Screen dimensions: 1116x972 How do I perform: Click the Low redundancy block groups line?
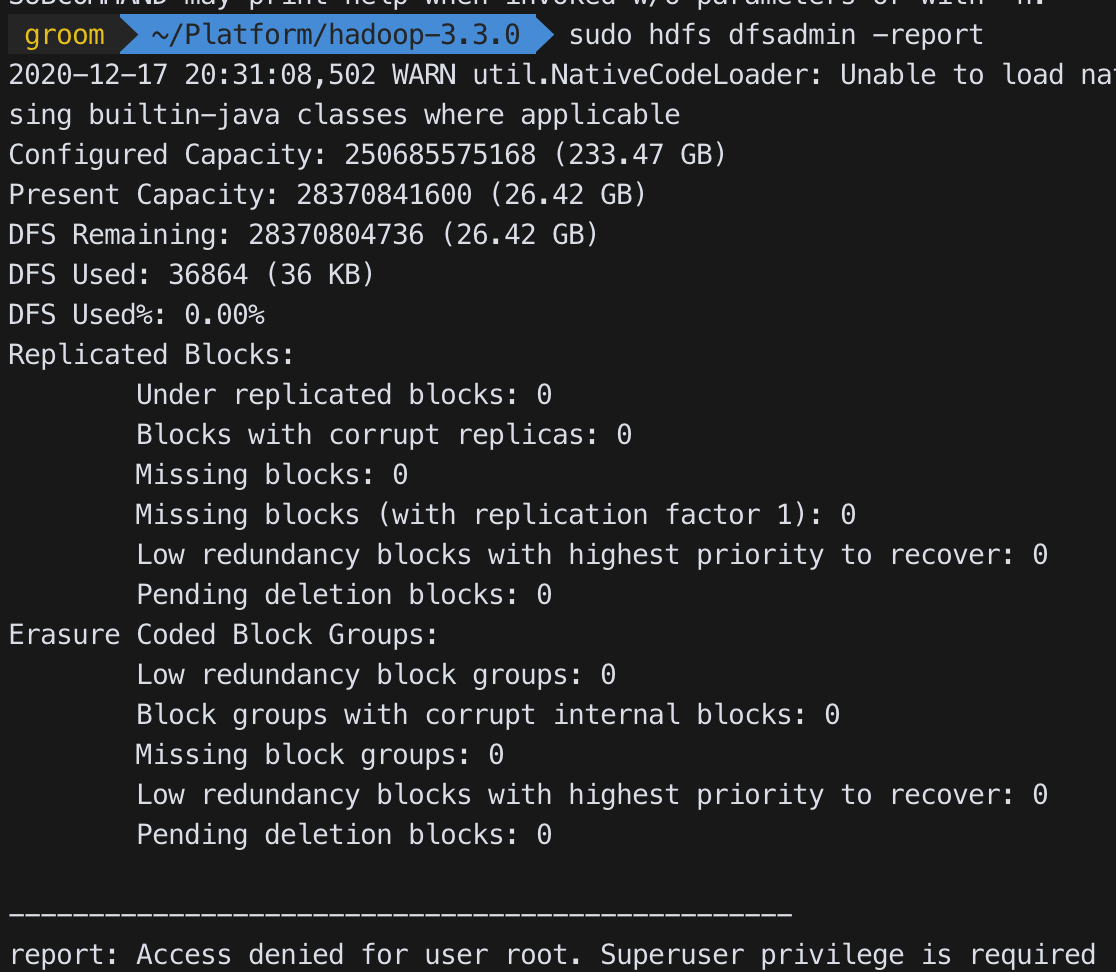click(376, 675)
